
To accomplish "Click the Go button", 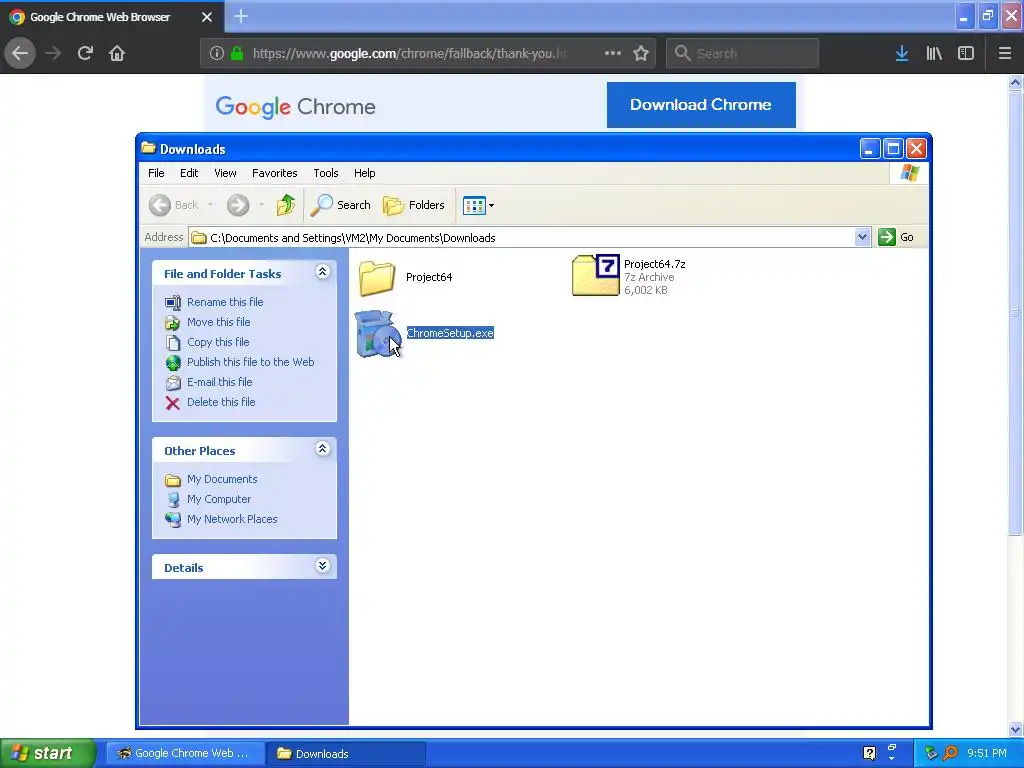I will pyautogui.click(x=897, y=237).
